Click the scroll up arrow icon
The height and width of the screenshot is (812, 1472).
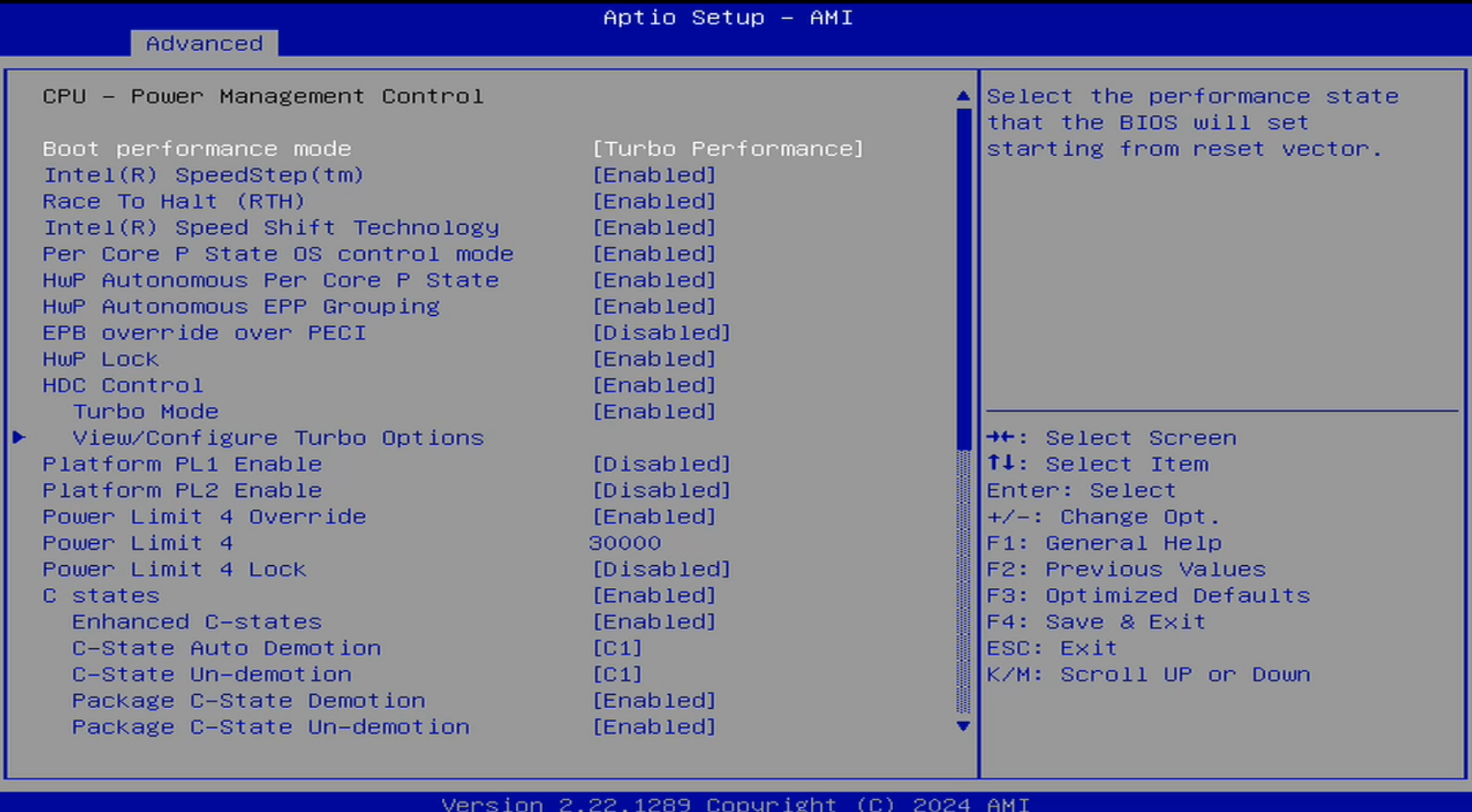(963, 96)
